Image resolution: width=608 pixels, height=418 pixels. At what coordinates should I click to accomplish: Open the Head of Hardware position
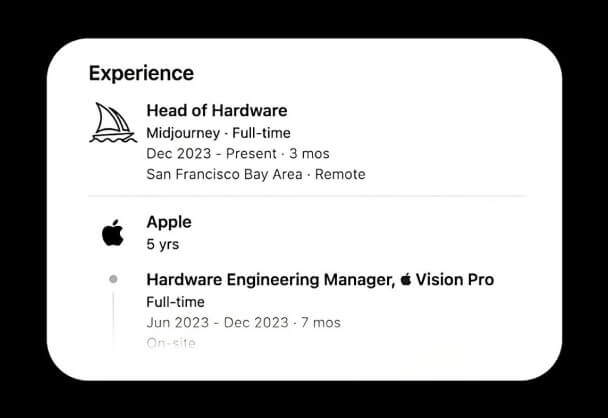216,111
